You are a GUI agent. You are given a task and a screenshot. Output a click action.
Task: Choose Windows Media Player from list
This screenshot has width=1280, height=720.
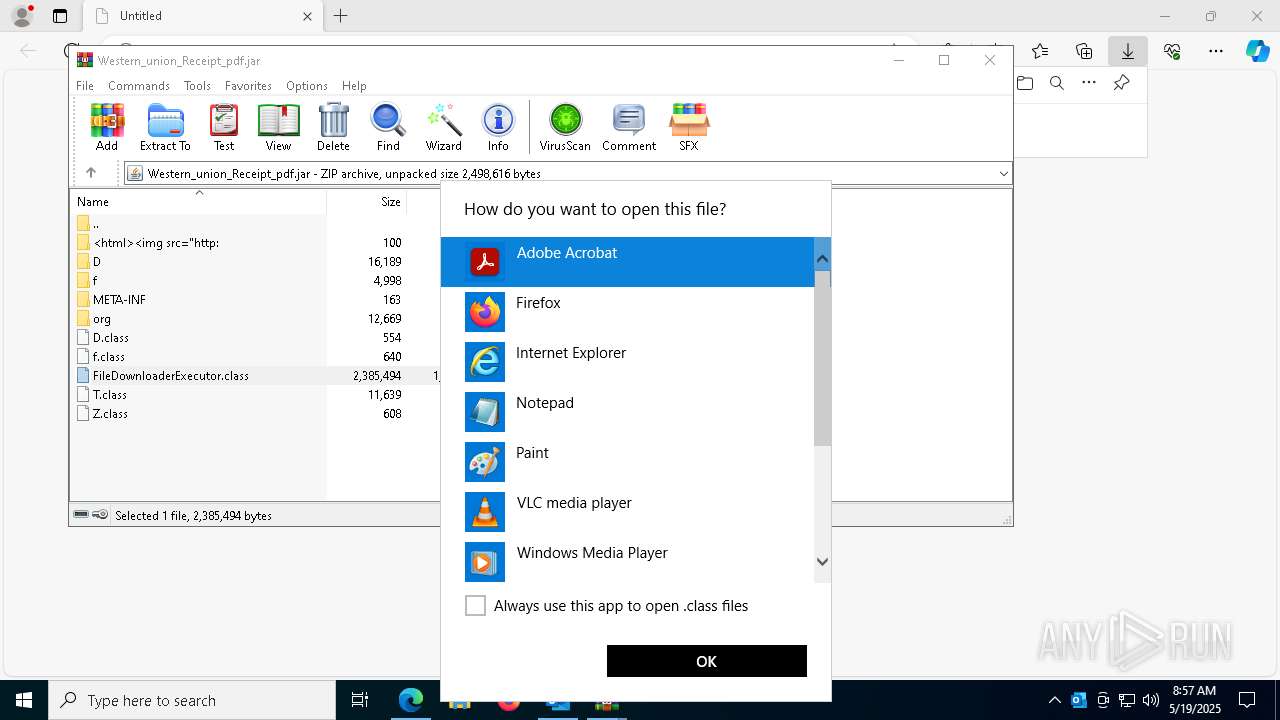pyautogui.click(x=628, y=560)
